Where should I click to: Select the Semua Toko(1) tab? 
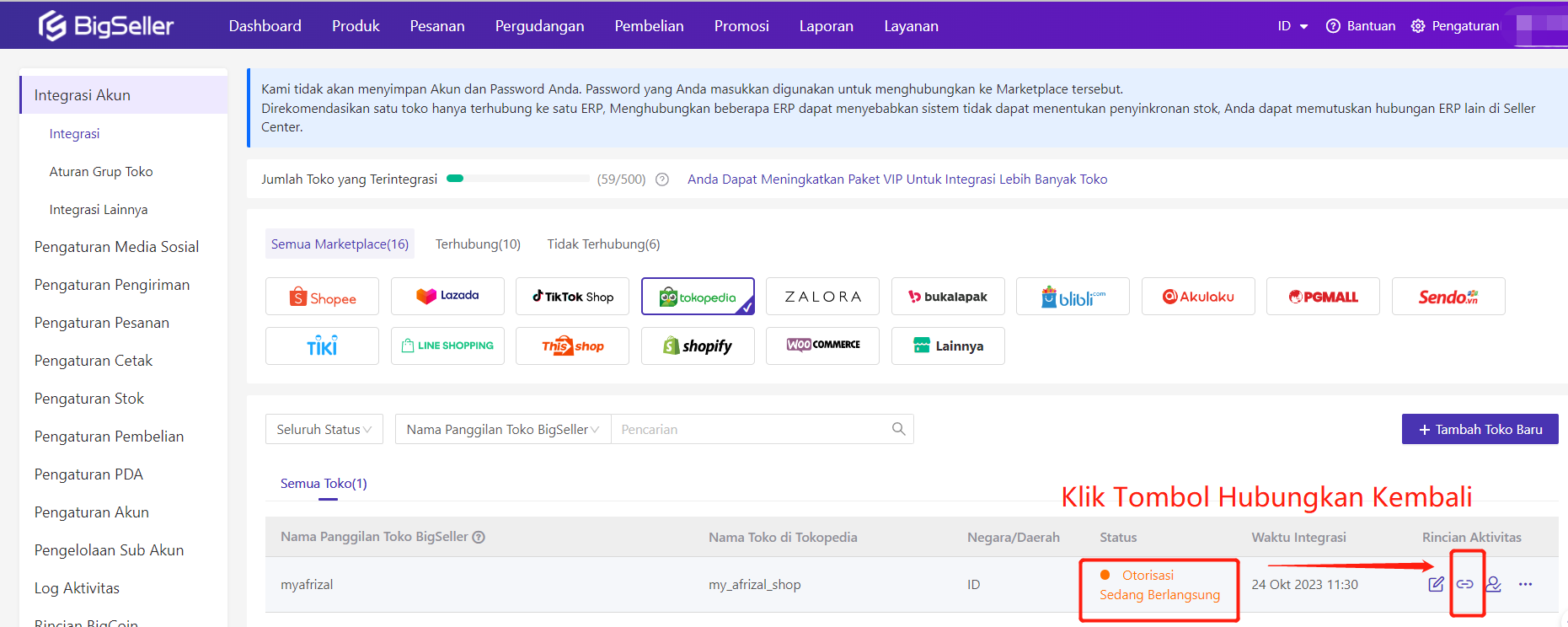click(x=324, y=484)
